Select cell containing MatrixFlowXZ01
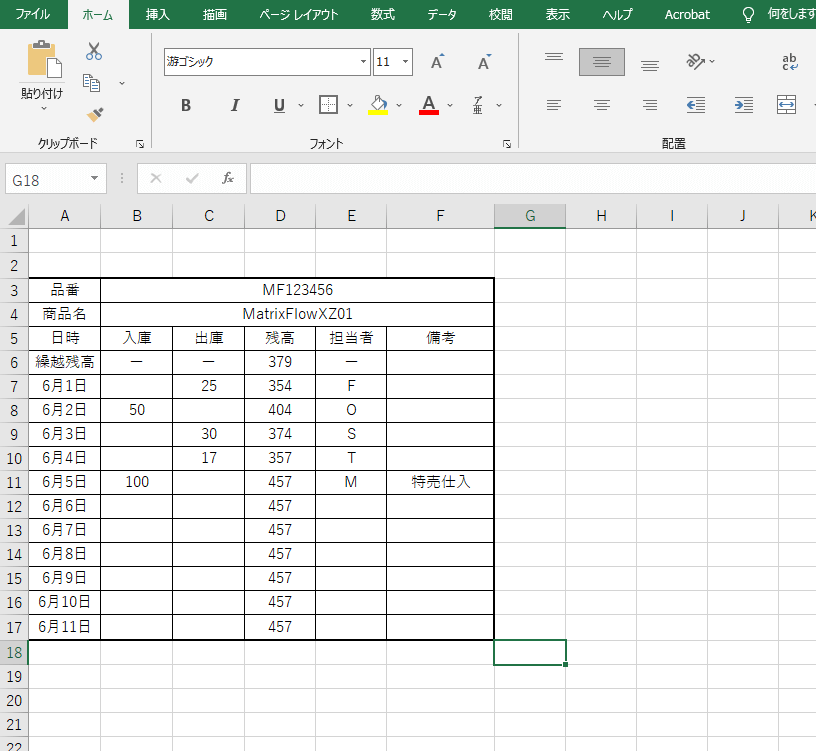This screenshot has height=751, width=816. coord(297,314)
